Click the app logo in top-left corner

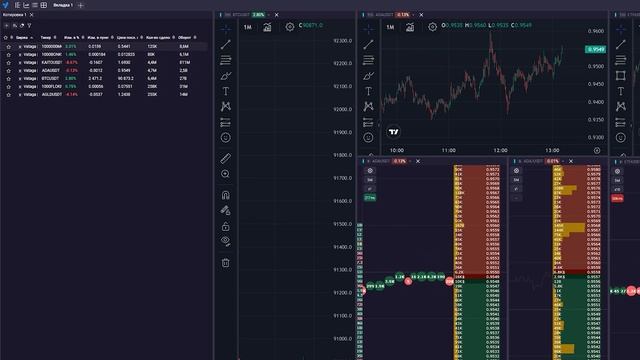point(5,5)
